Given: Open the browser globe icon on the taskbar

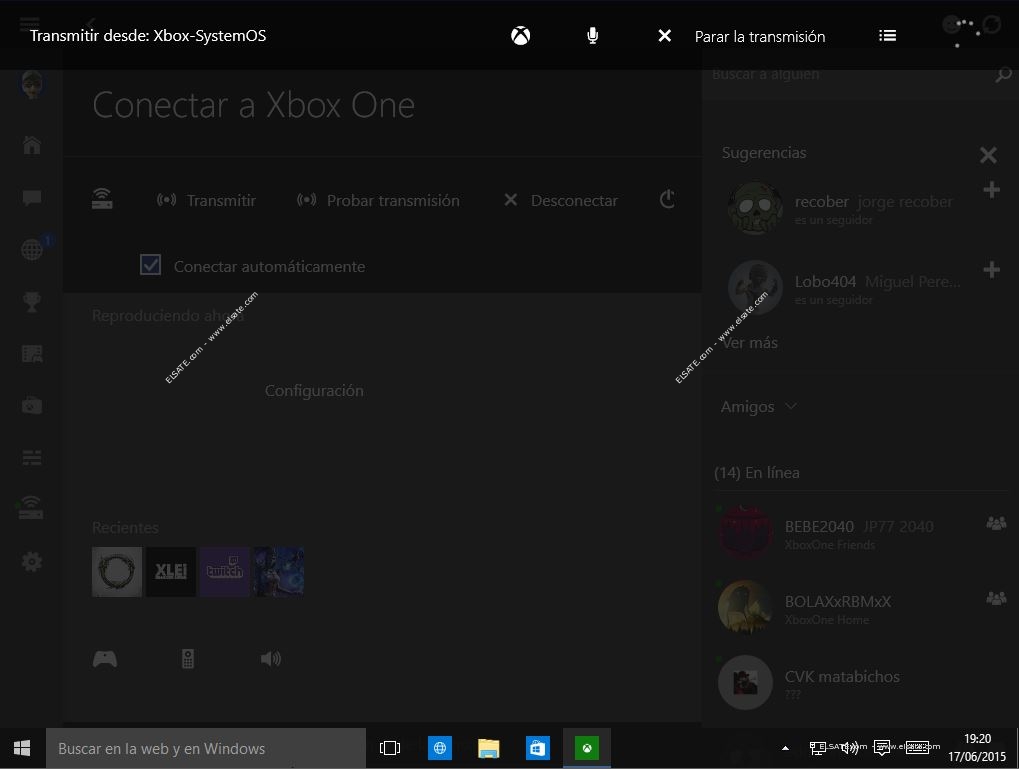Looking at the screenshot, I should tap(439, 748).
